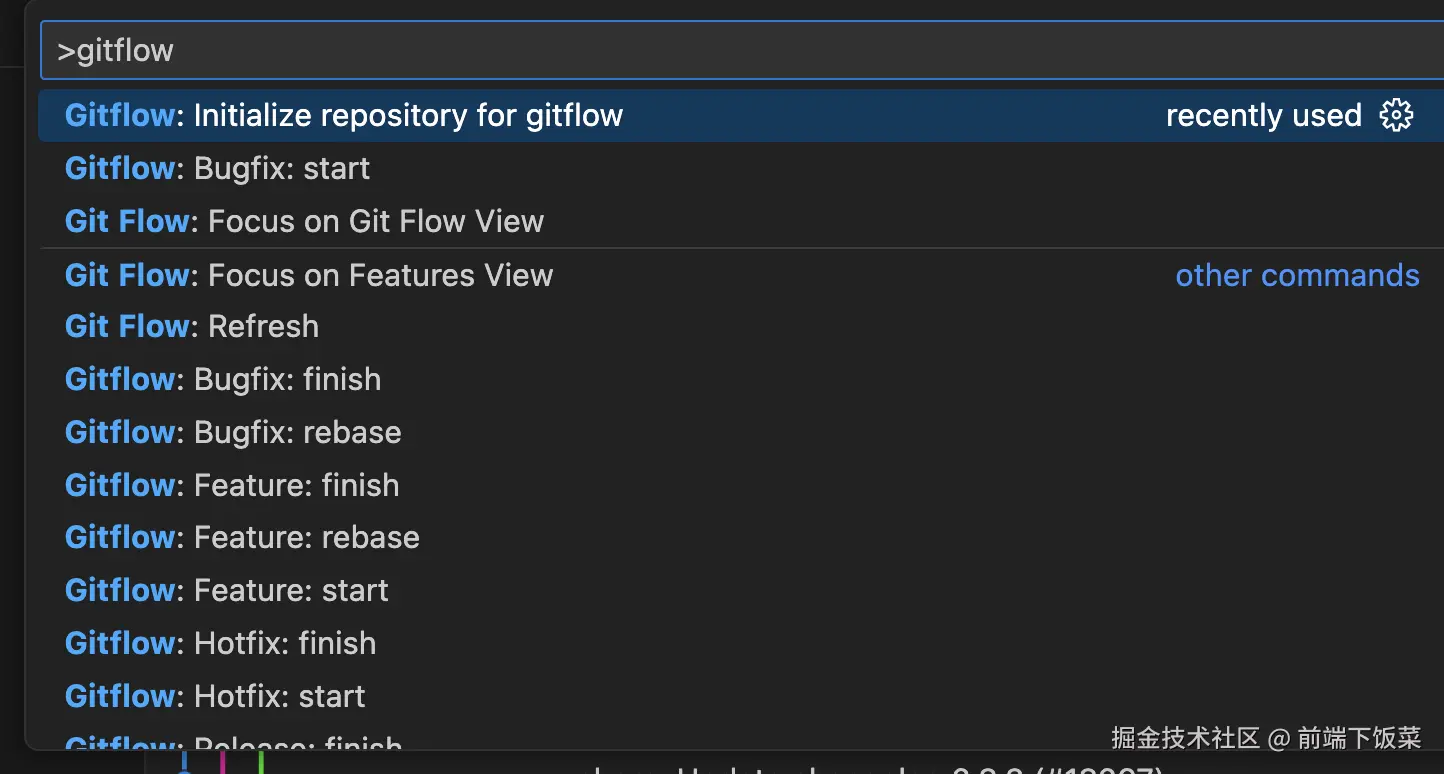Choose Git Flow: Focus on Git Flow View
This screenshot has width=1444, height=774.
click(x=304, y=221)
